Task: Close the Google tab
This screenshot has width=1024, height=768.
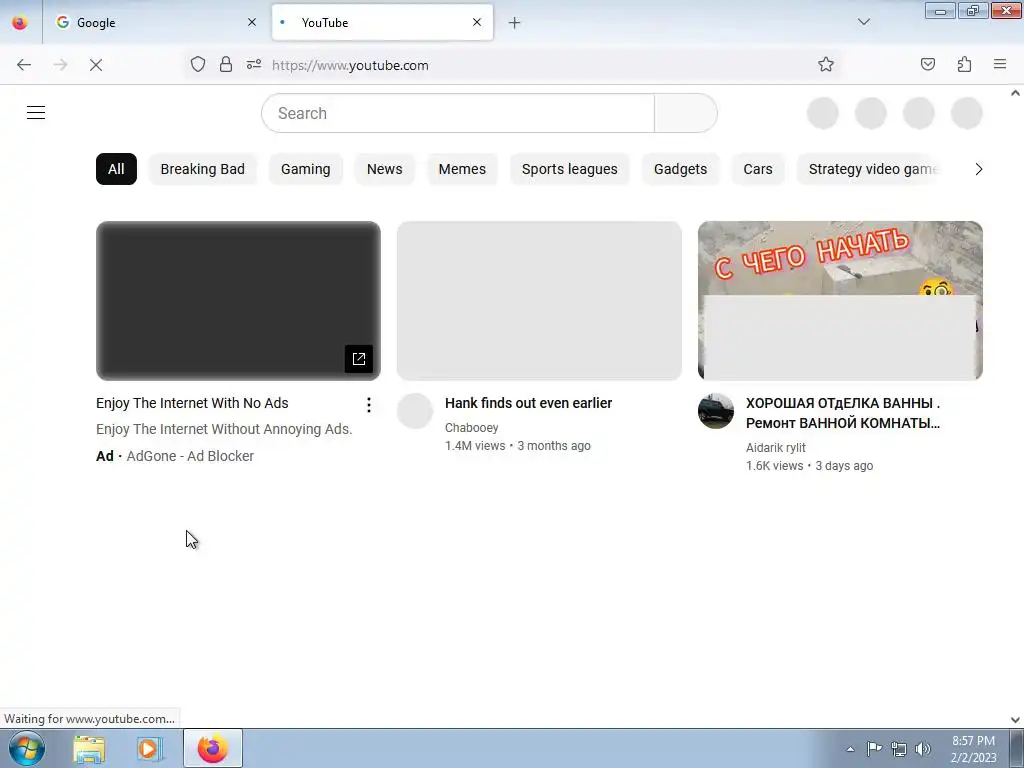Action: (x=252, y=22)
